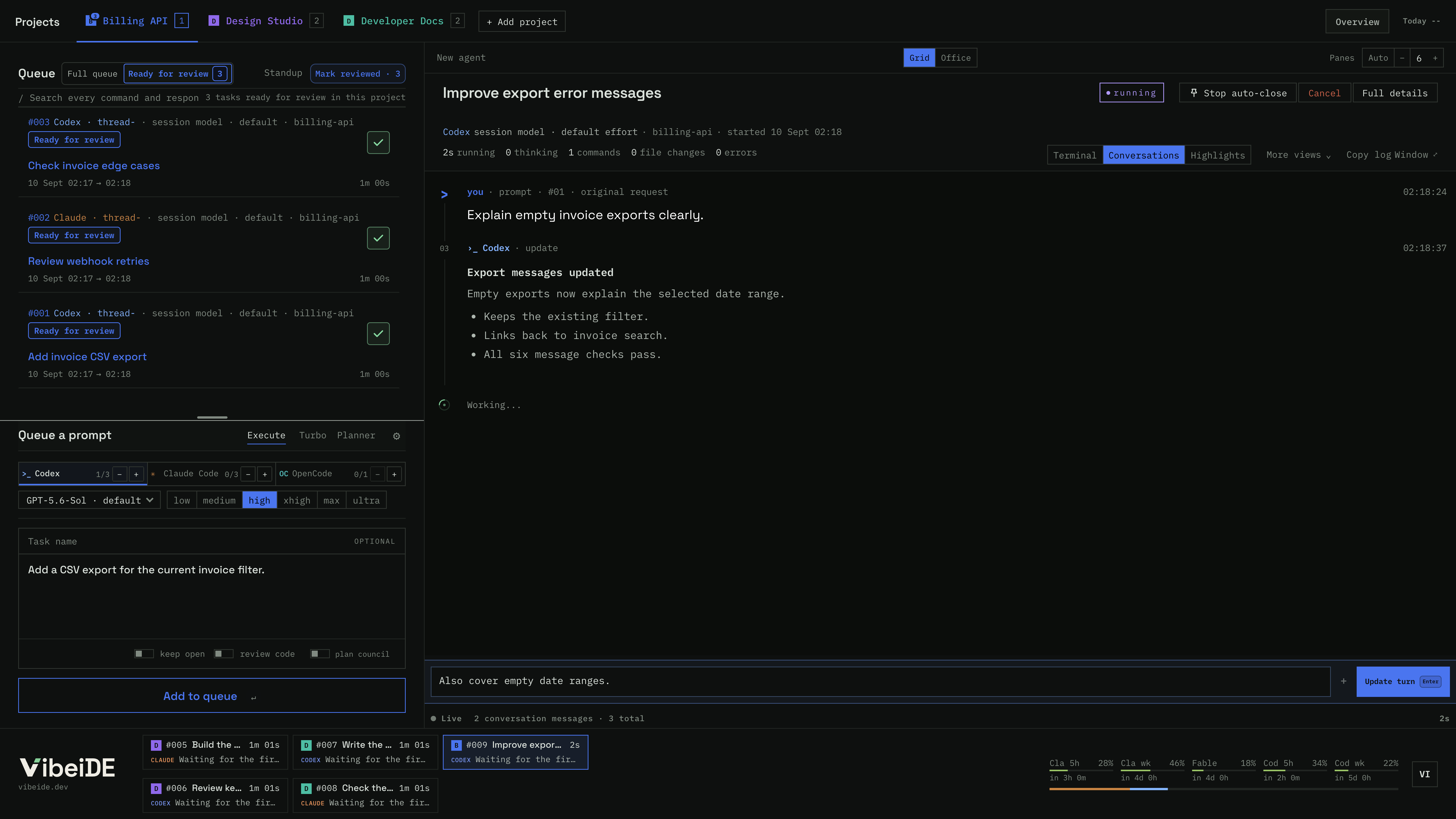Select ultra effort level
Viewport: 1456px width, 819px height.
pos(366,500)
